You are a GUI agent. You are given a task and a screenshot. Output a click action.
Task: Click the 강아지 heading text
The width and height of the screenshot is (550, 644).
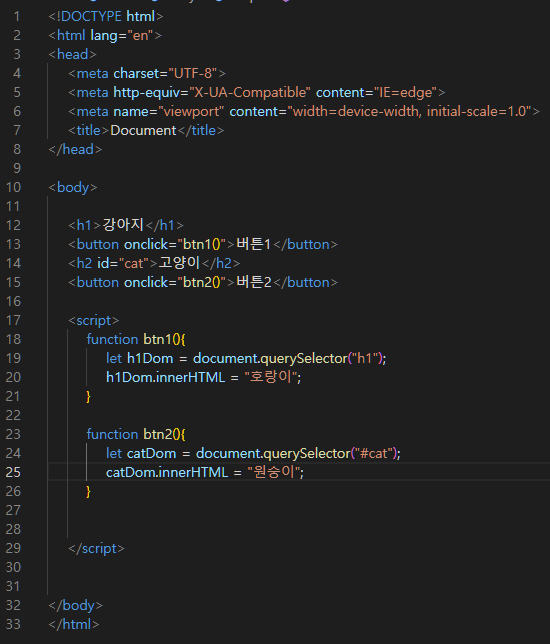click(x=123, y=225)
